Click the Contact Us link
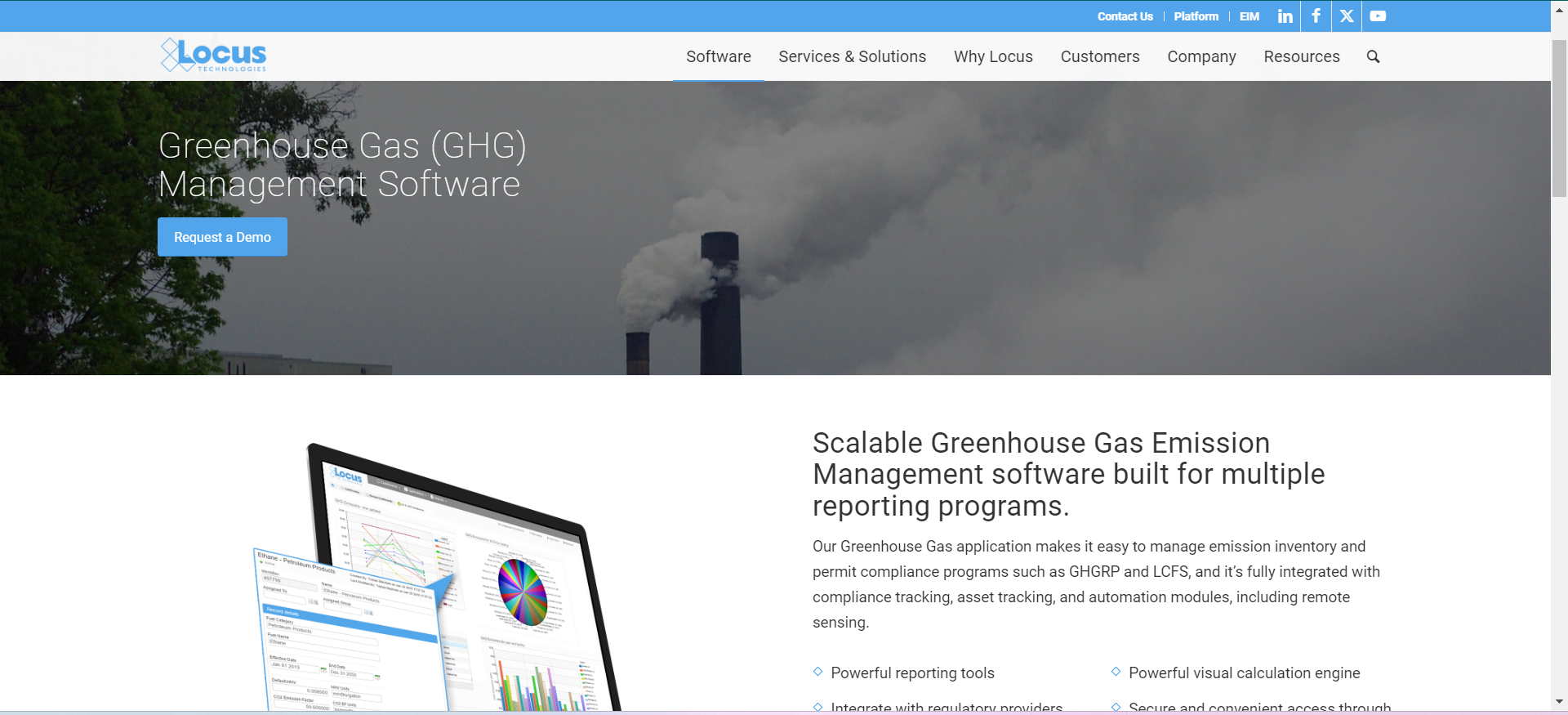 click(1125, 16)
